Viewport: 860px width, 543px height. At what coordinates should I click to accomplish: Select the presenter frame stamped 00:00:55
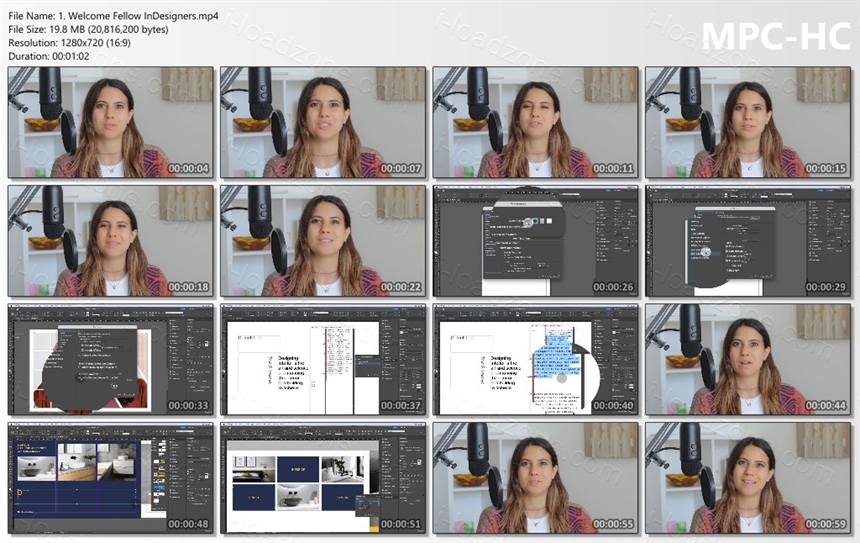[535, 478]
